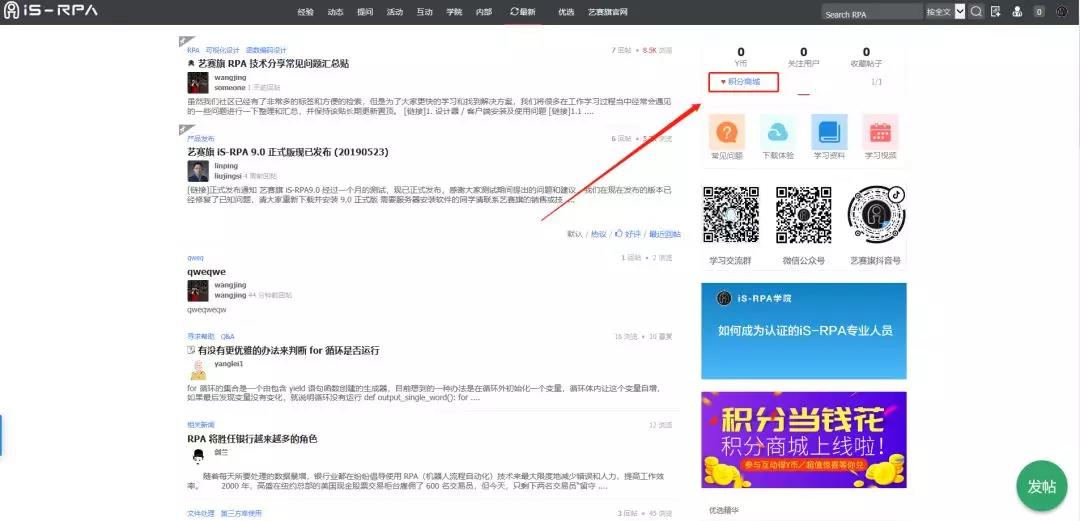The height and width of the screenshot is (521, 1080).
Task: Click the iS-RPA logo in the header
Action: point(50,12)
